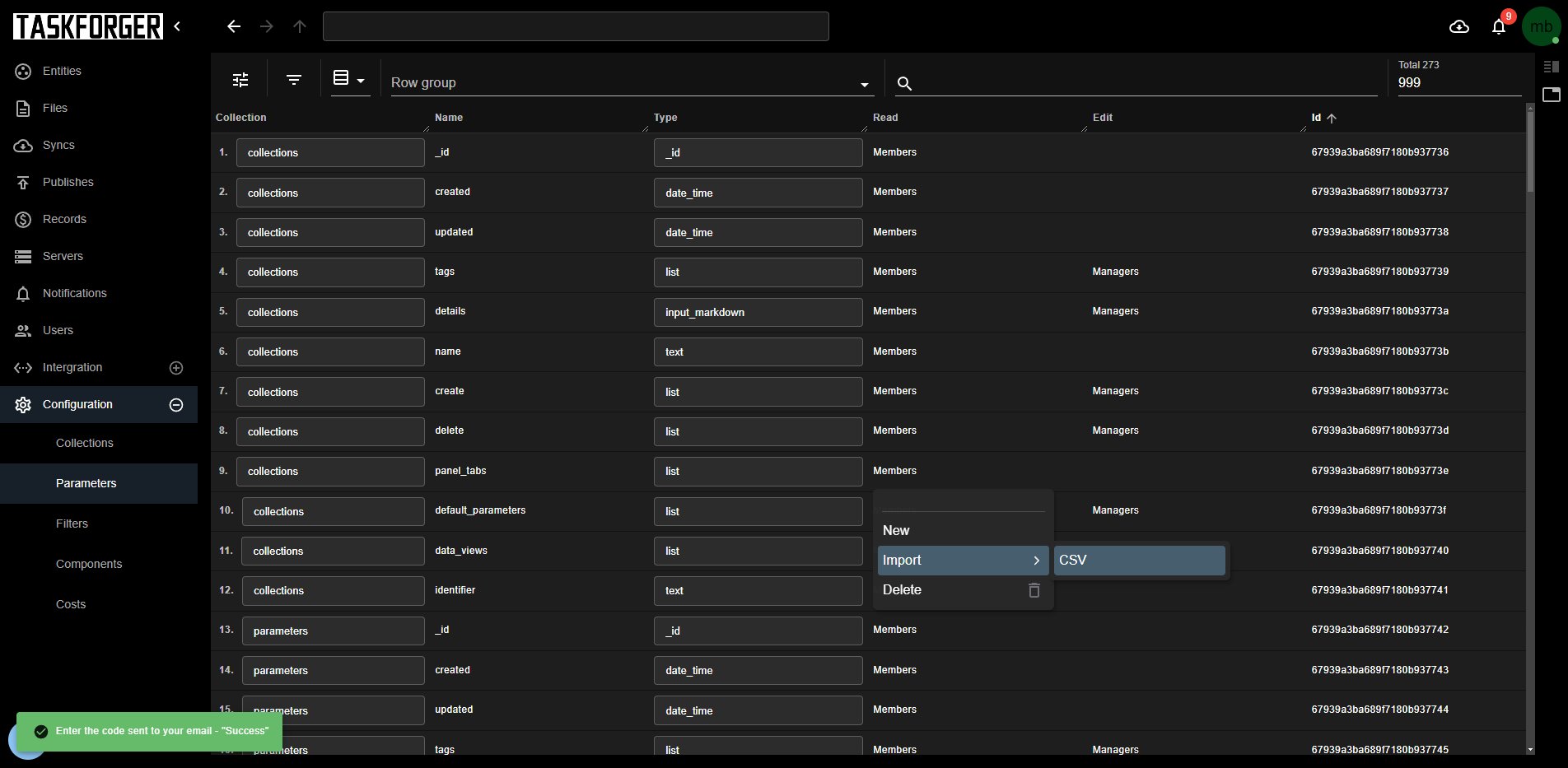The height and width of the screenshot is (768, 1568).
Task: Go back with the left arrow
Action: point(234,26)
